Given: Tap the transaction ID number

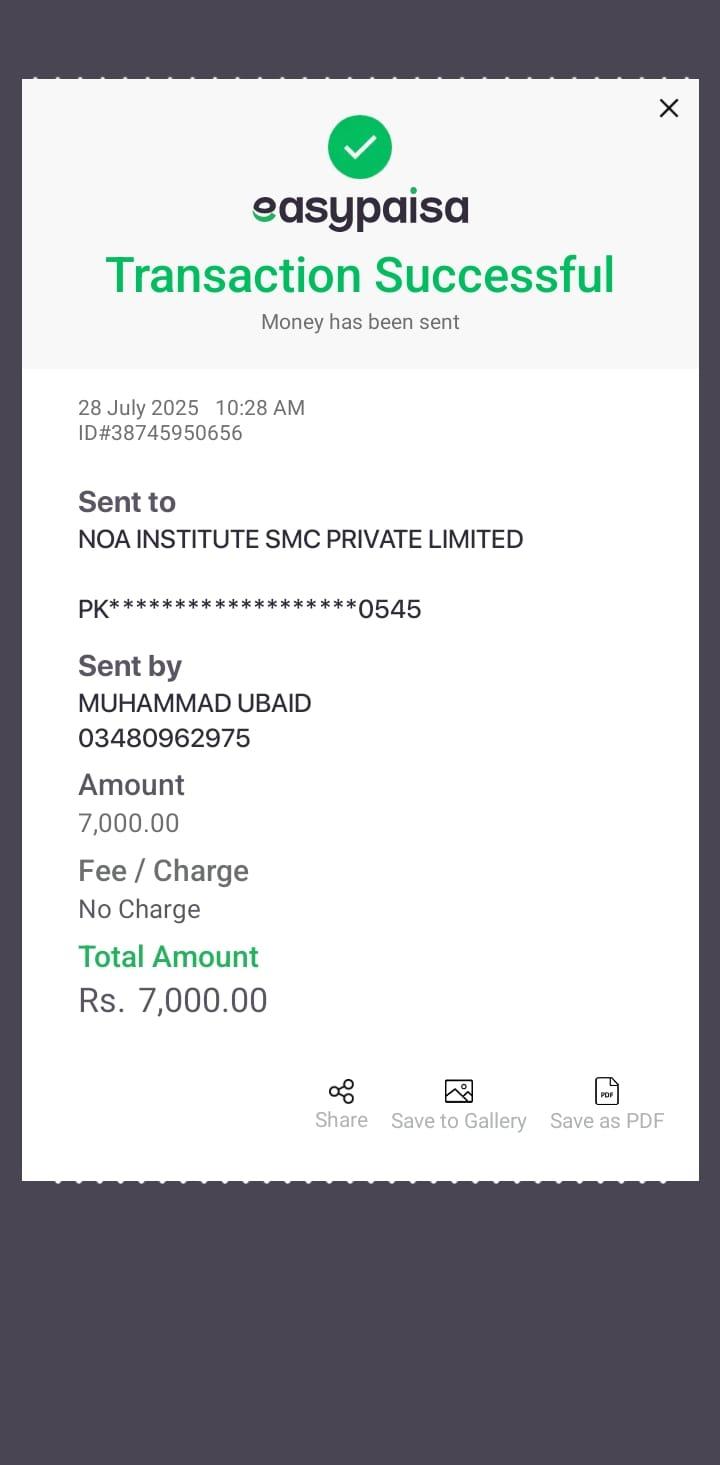Looking at the screenshot, I should pos(160,433).
